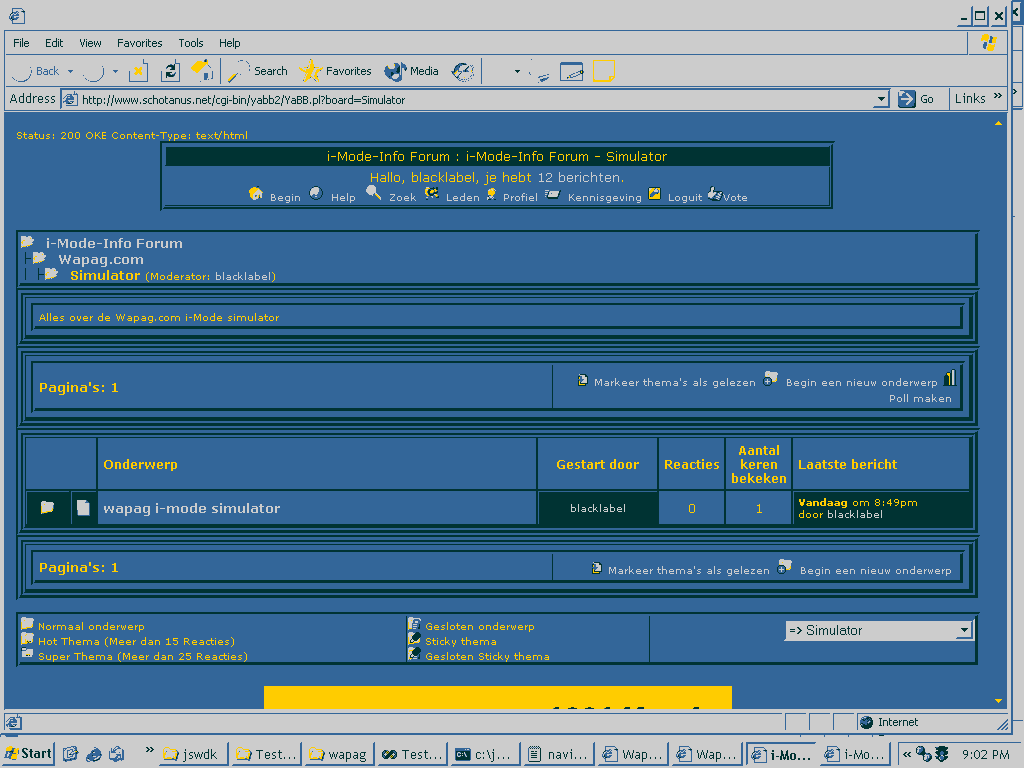Click the address bar URL field
Image resolution: width=1024 pixels, height=768 pixels.
click(x=470, y=99)
